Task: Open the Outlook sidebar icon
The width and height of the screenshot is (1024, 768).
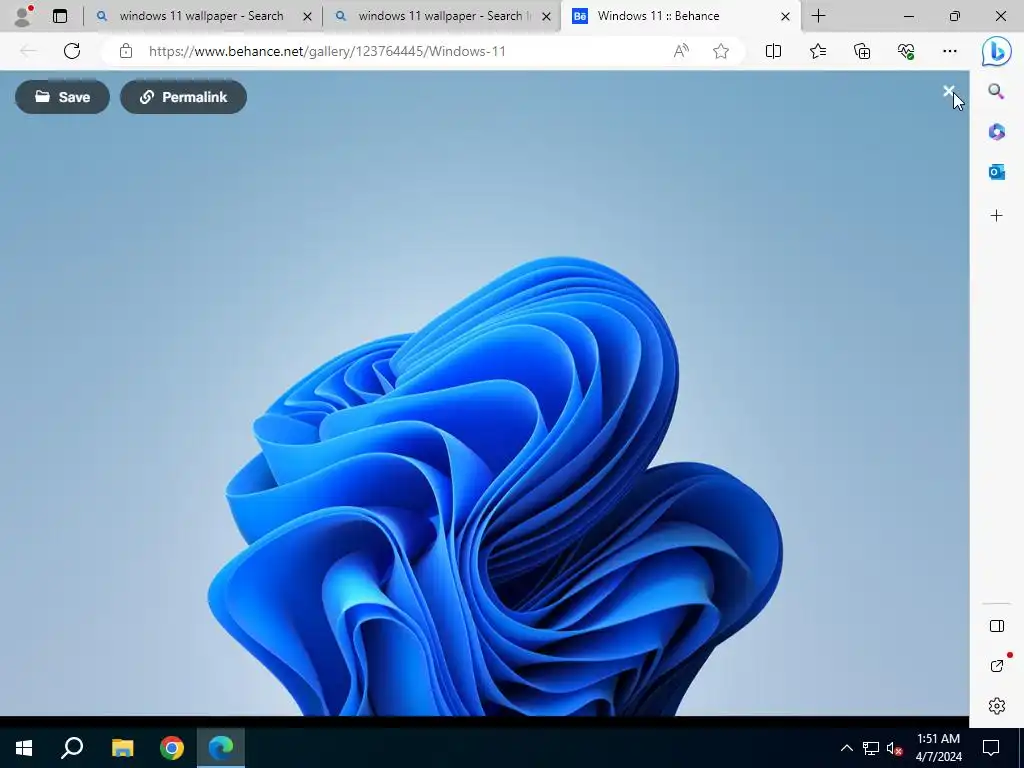Action: coord(996,172)
